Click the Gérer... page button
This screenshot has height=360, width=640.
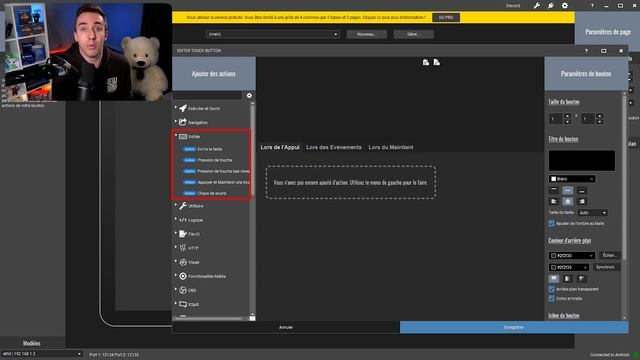[x=413, y=34]
